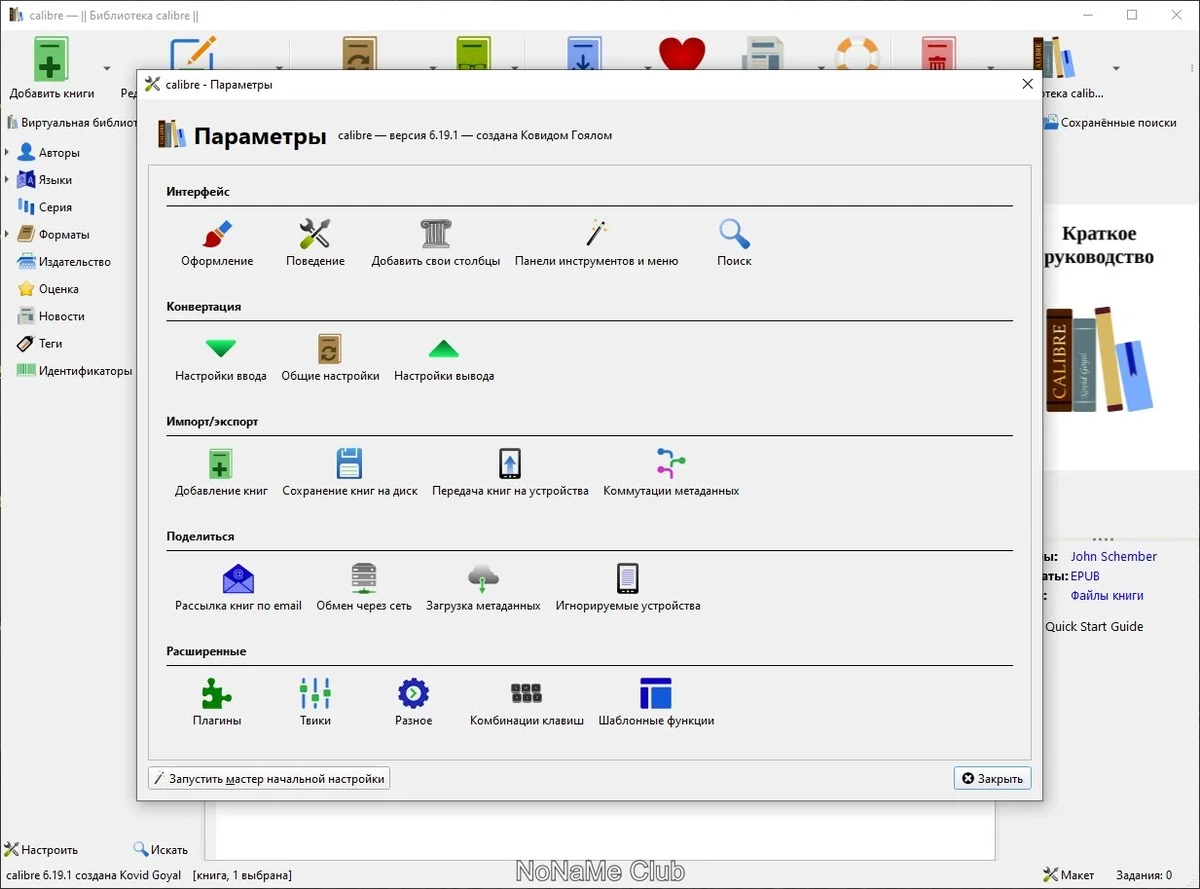Open Панели инструментов и меню settings

pyautogui.click(x=596, y=243)
